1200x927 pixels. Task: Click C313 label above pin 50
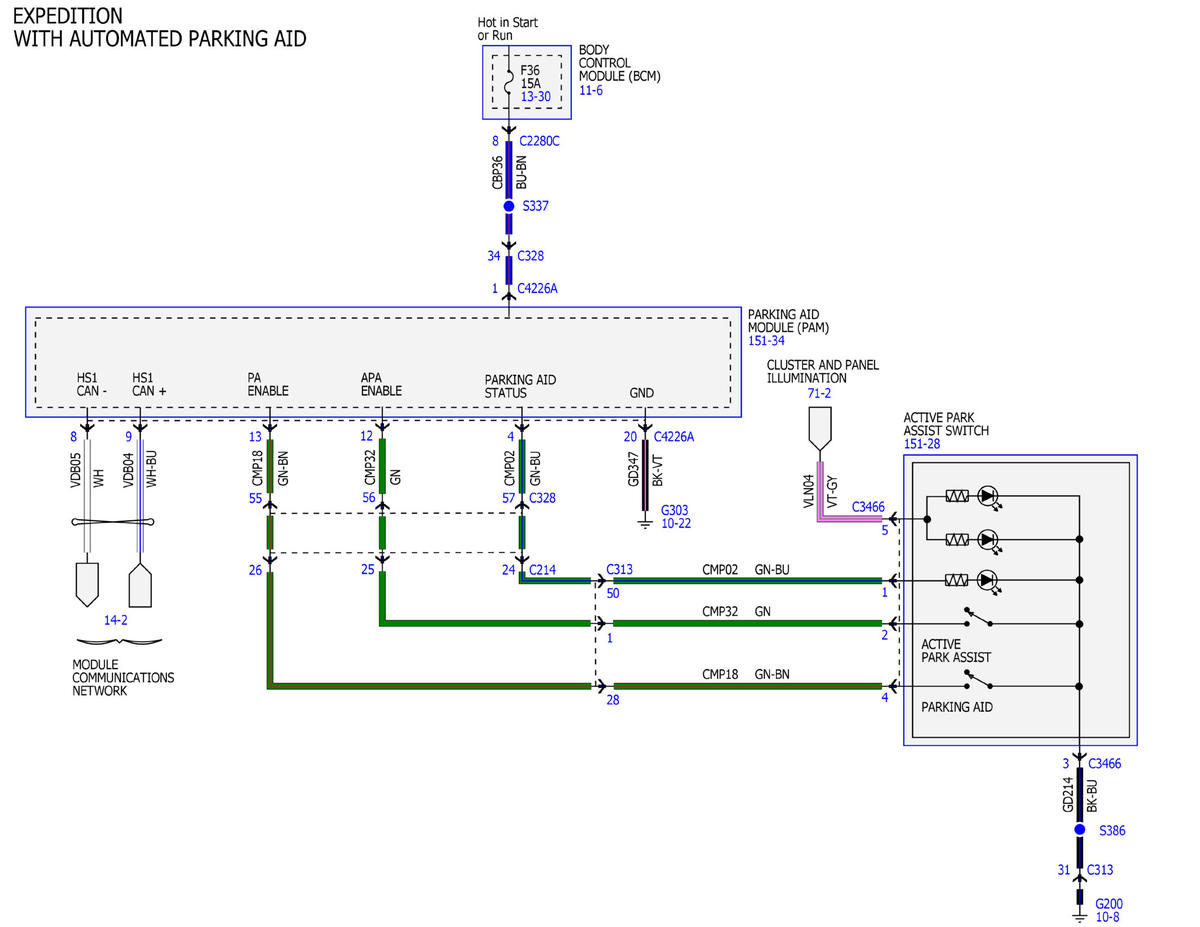click(x=619, y=569)
